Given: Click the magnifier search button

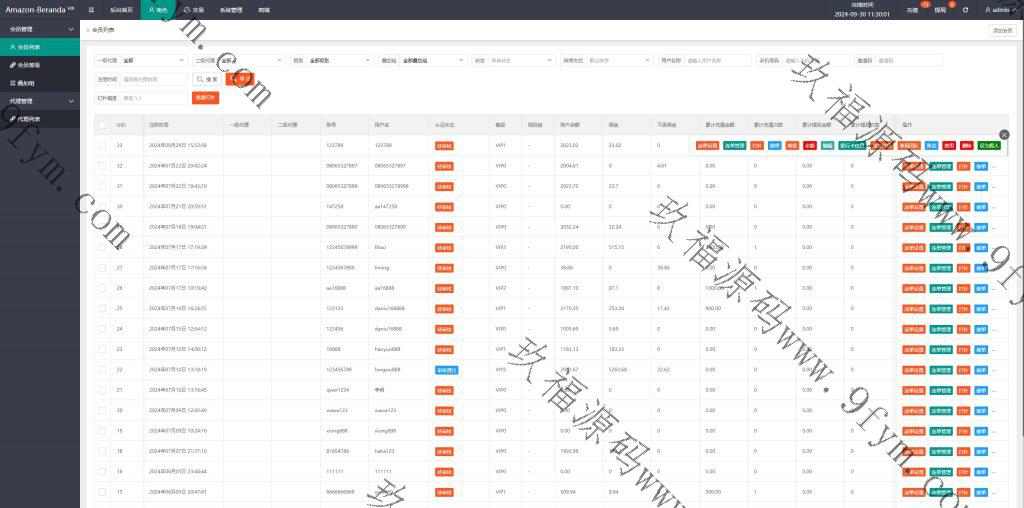Looking at the screenshot, I should 207,78.
